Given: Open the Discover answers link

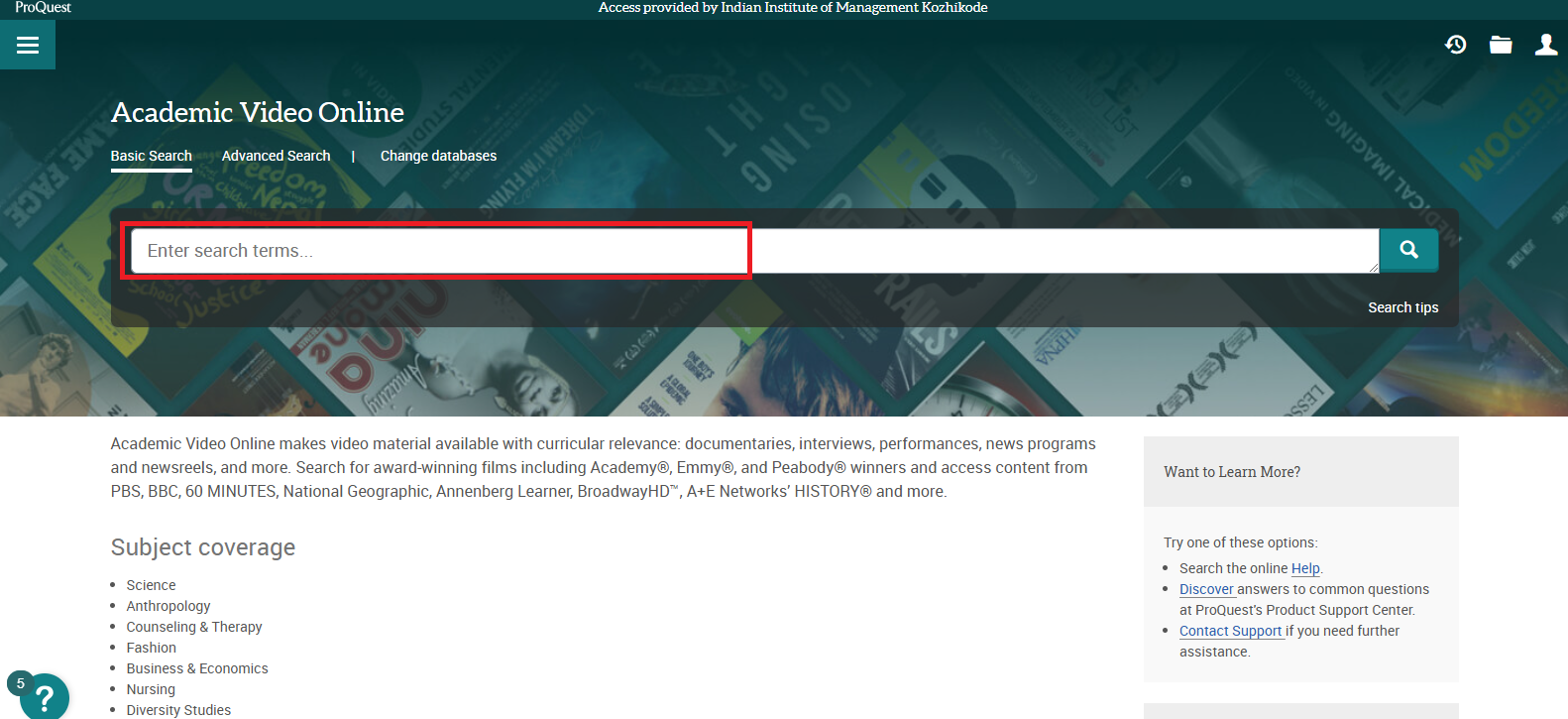Looking at the screenshot, I should [x=1206, y=589].
